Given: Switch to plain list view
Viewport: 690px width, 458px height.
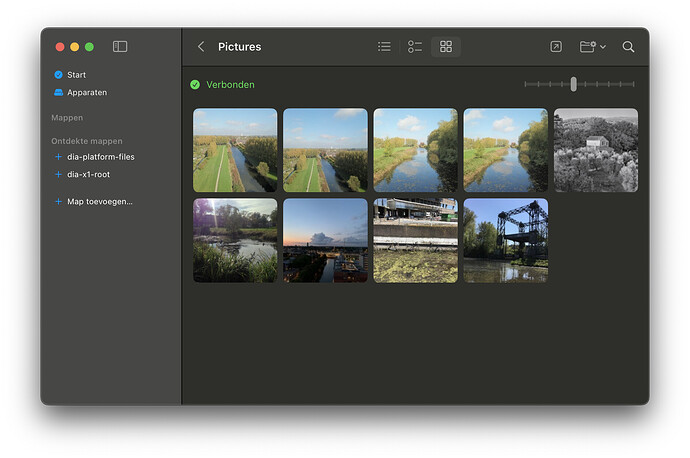Looking at the screenshot, I should pos(384,47).
